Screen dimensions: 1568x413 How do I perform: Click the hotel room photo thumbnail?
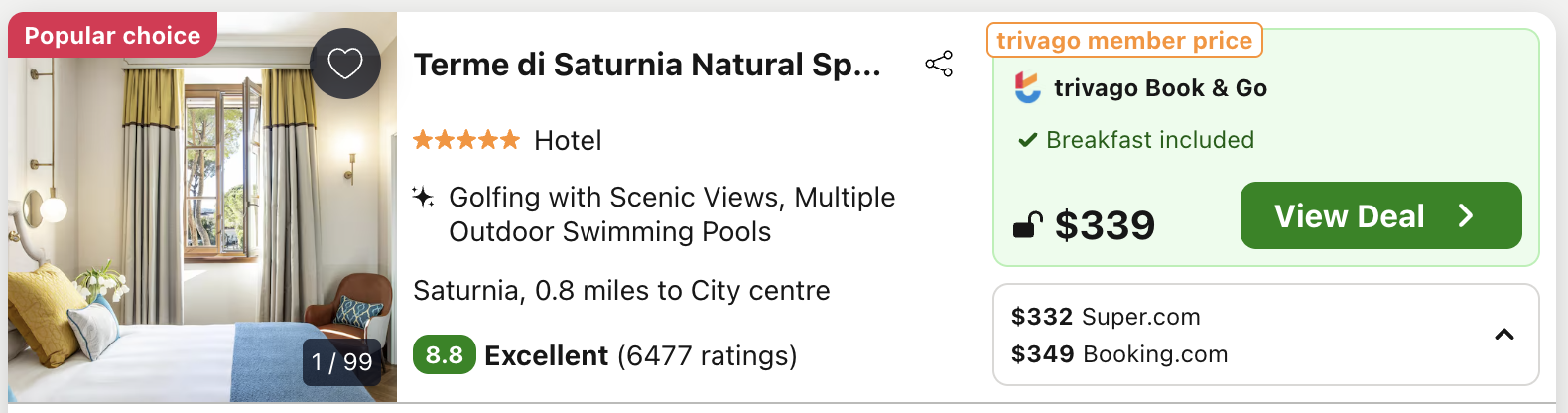[202, 206]
